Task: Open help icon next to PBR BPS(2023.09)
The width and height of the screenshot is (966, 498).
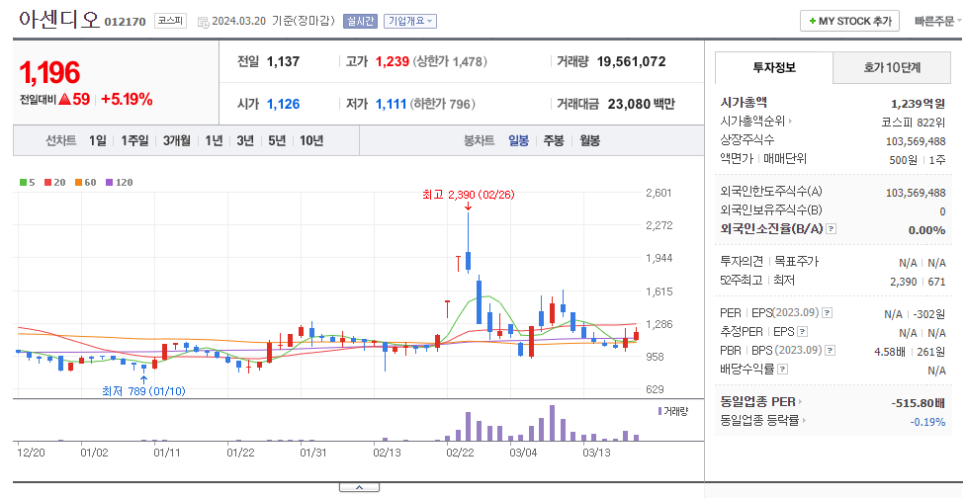Action: click(830, 350)
